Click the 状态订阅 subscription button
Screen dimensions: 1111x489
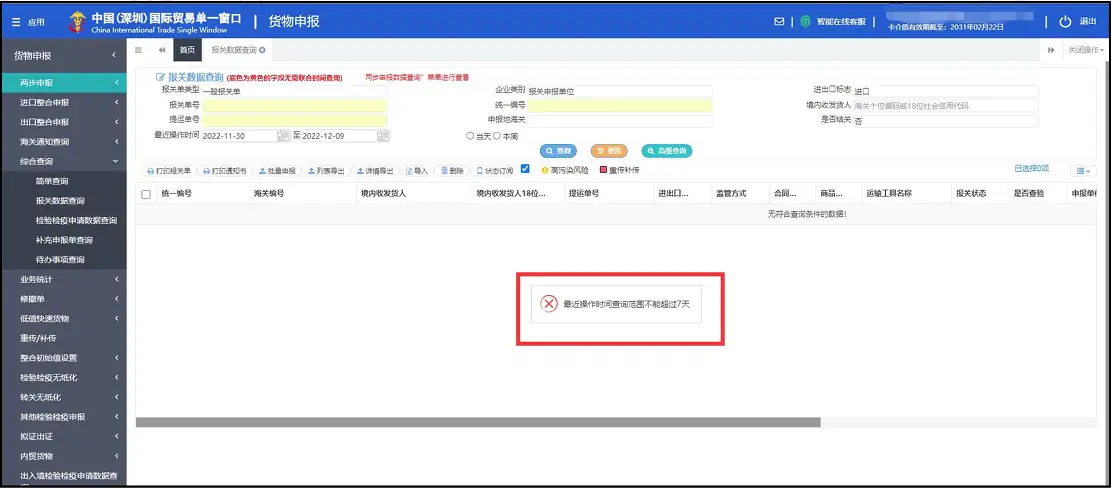(493, 171)
